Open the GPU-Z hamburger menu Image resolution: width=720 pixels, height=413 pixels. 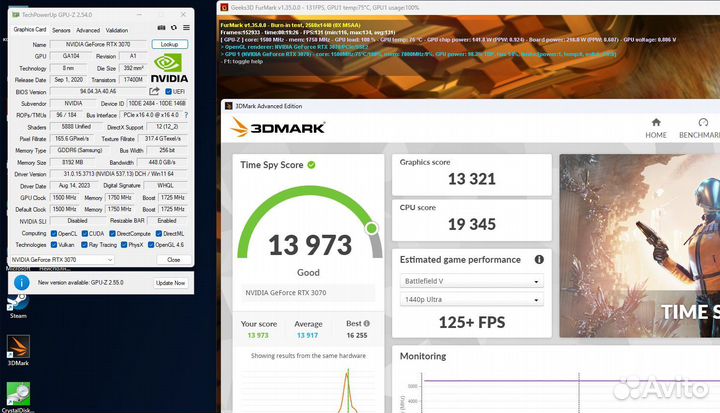pos(186,28)
